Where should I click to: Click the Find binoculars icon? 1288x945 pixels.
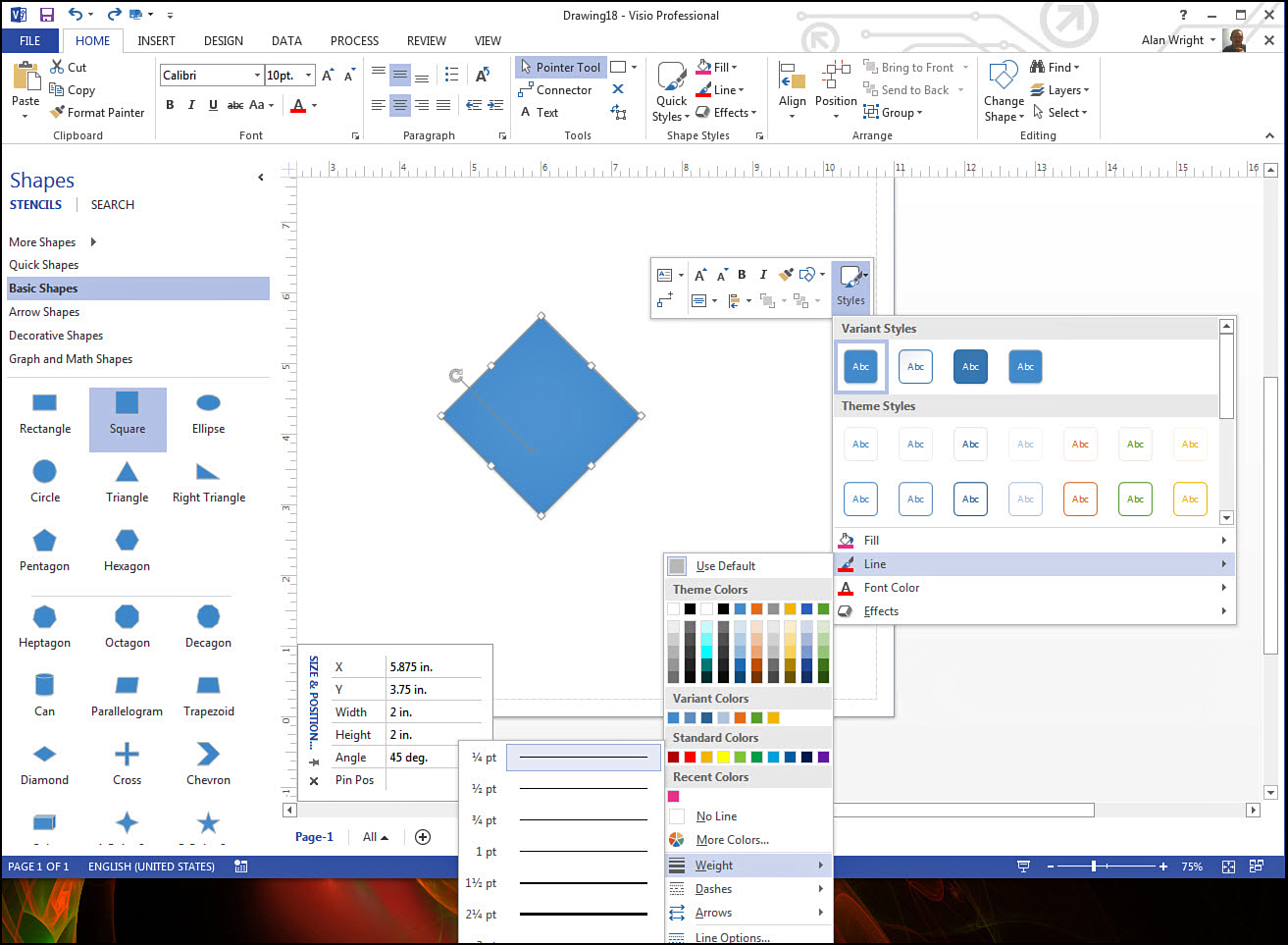pos(1037,67)
